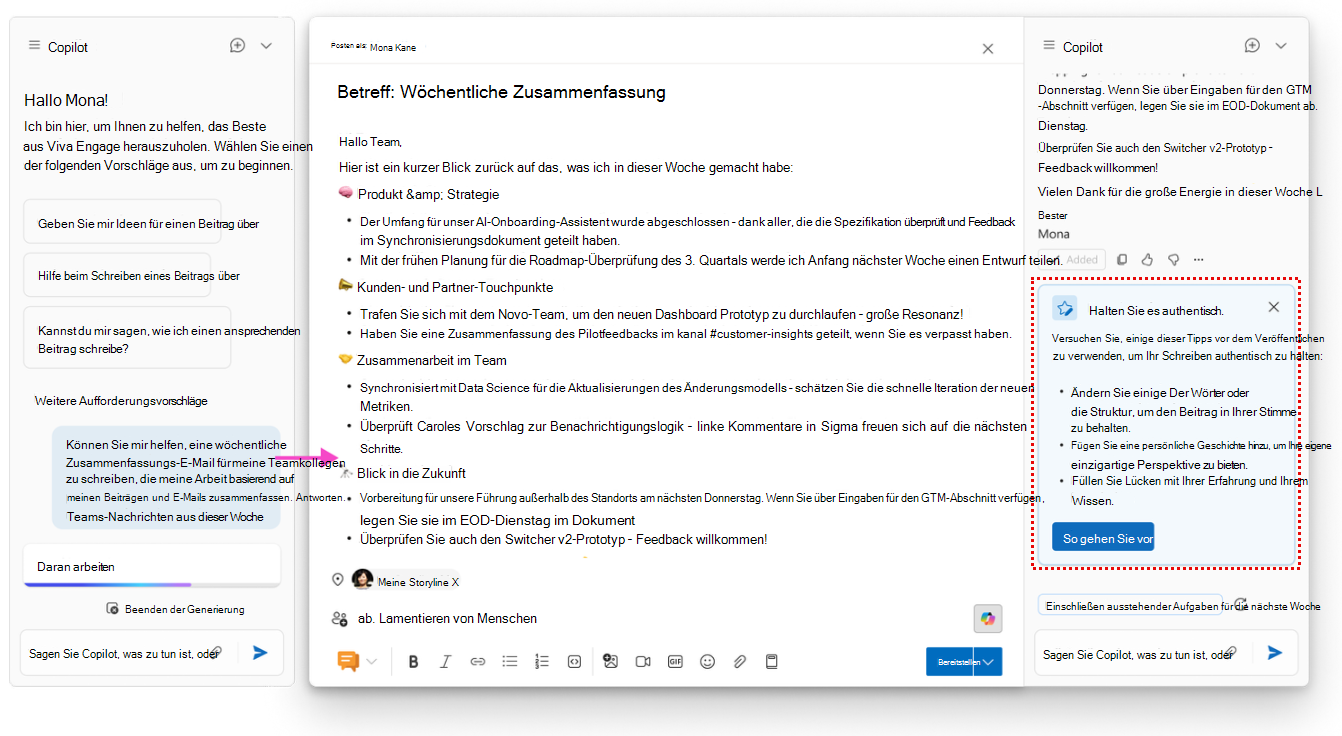Click the sent weekly summary prompt bubble
The width and height of the screenshot is (1342, 736).
(x=166, y=480)
